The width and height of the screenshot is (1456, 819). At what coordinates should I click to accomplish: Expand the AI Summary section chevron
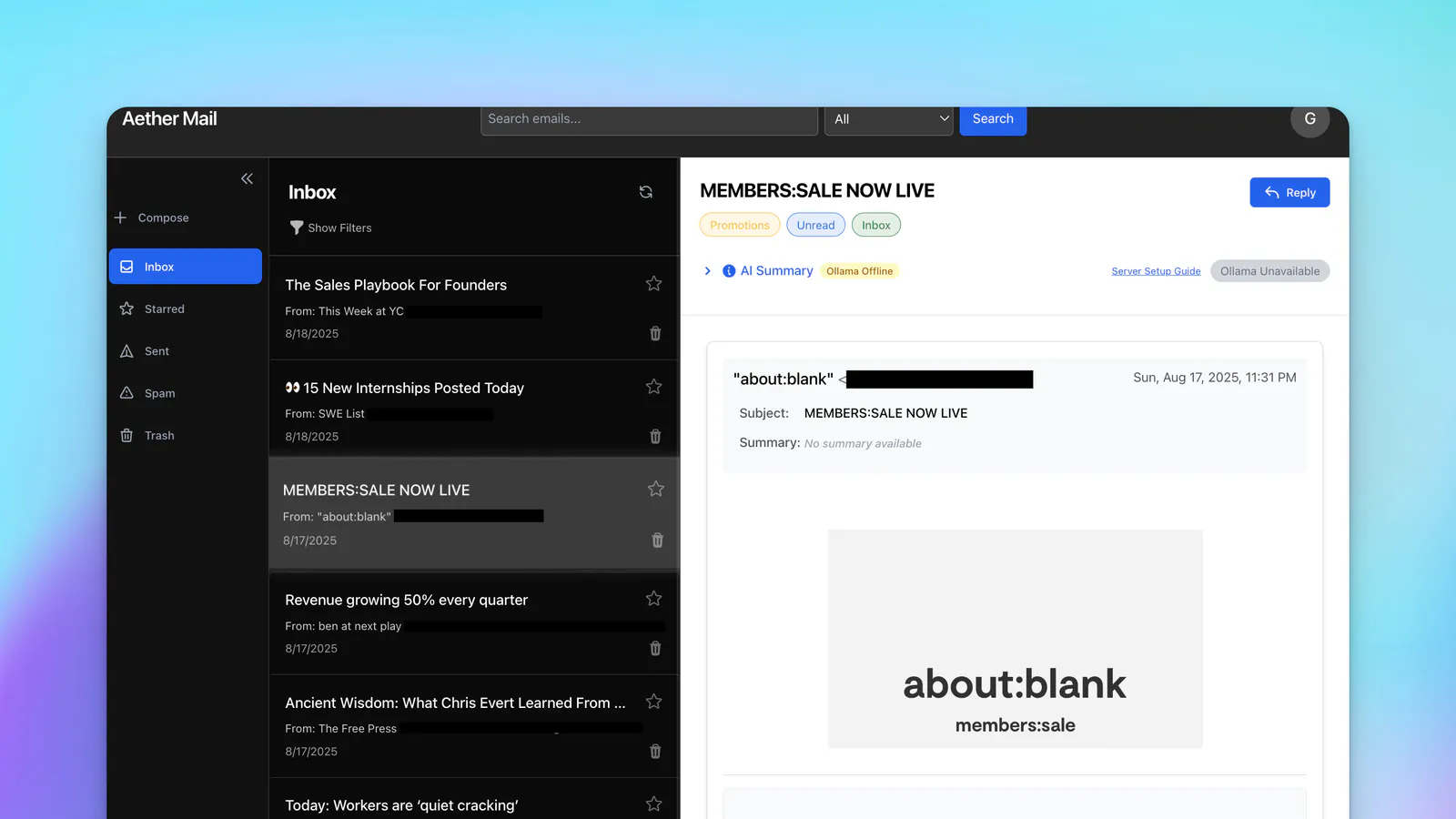708,271
